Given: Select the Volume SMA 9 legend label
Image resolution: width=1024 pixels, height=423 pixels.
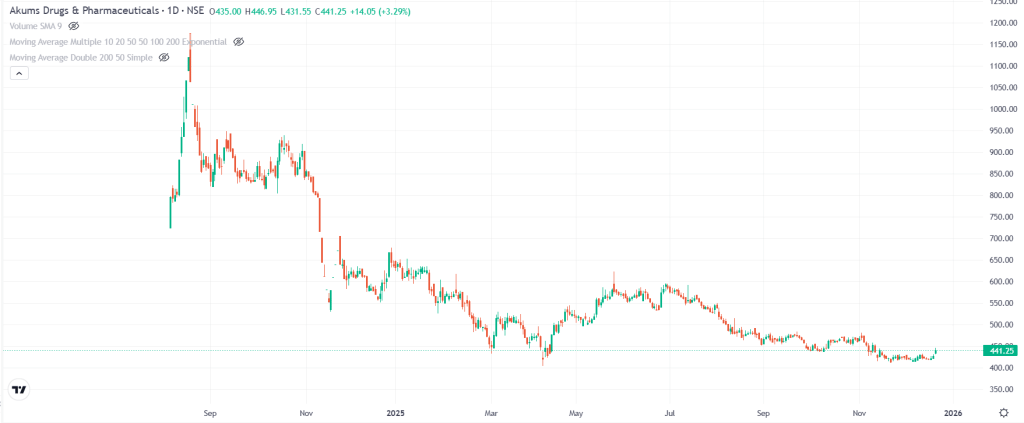Looking at the screenshot, I should point(36,26).
